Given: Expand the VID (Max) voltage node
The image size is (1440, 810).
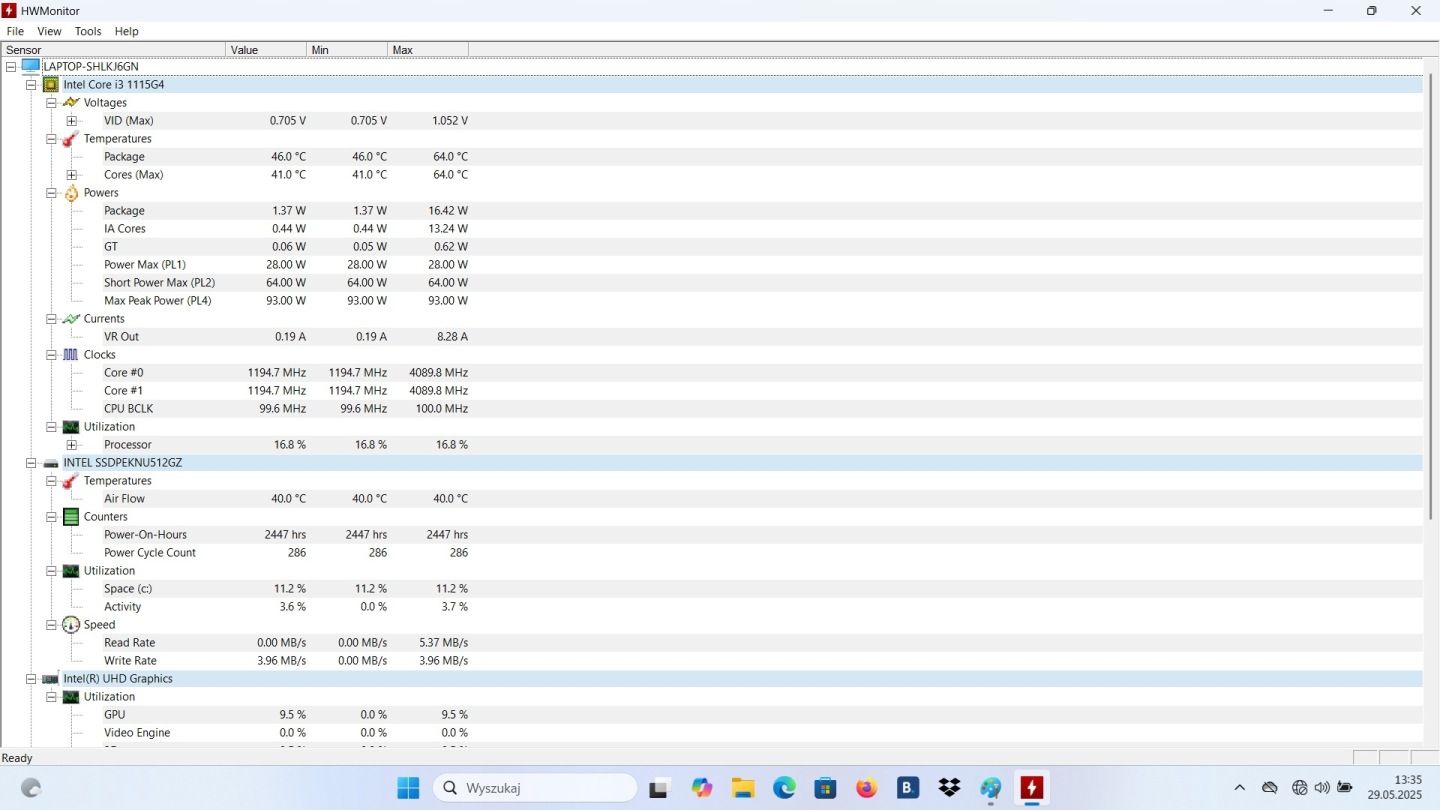Looking at the screenshot, I should [71, 121].
